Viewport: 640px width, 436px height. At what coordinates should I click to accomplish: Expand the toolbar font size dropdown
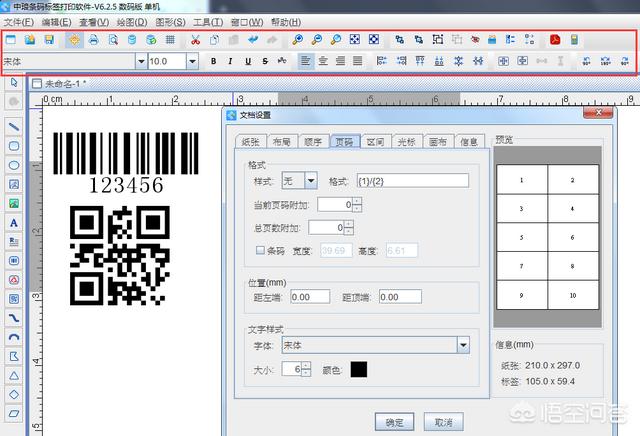pos(192,62)
